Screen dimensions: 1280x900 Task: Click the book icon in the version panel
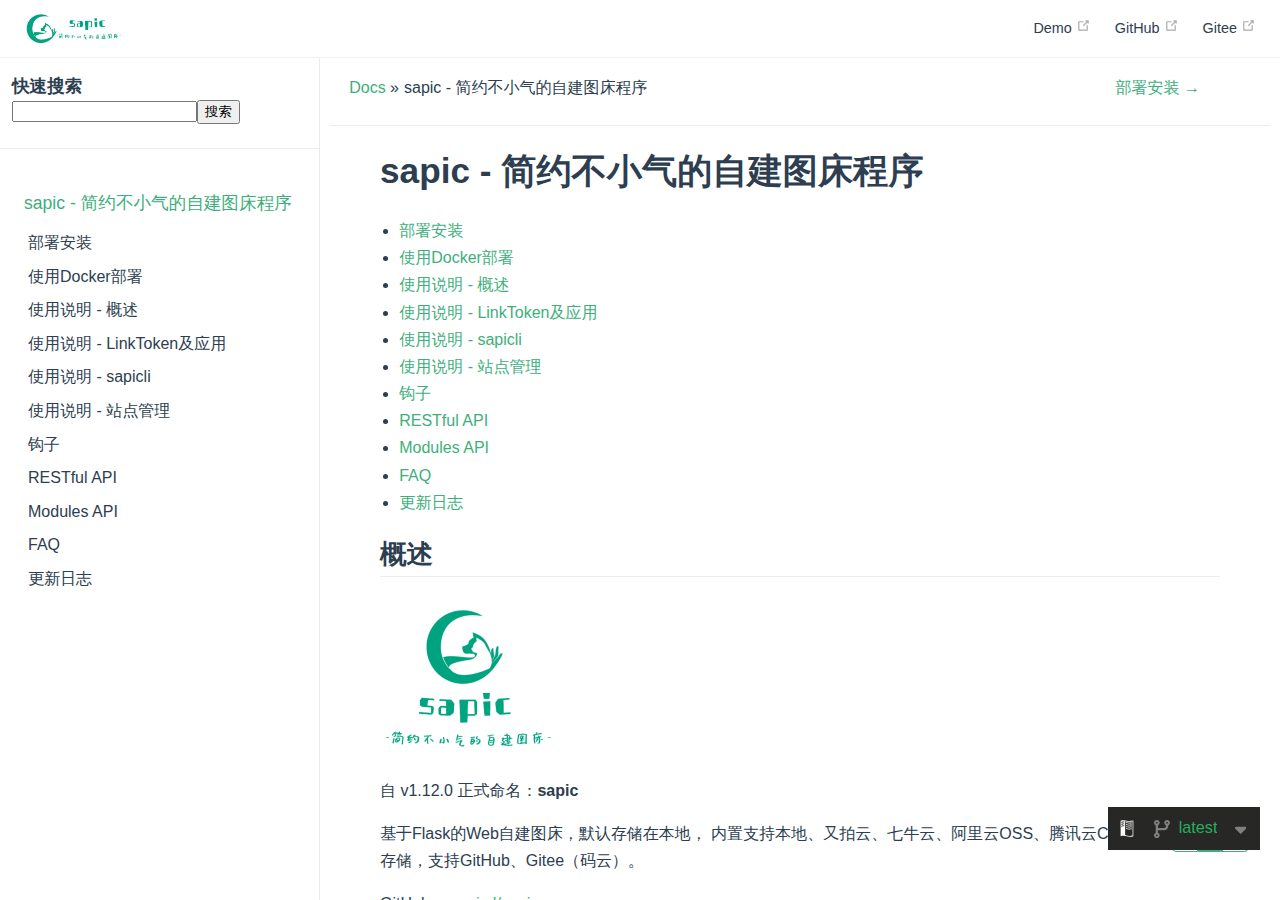[1127, 828]
